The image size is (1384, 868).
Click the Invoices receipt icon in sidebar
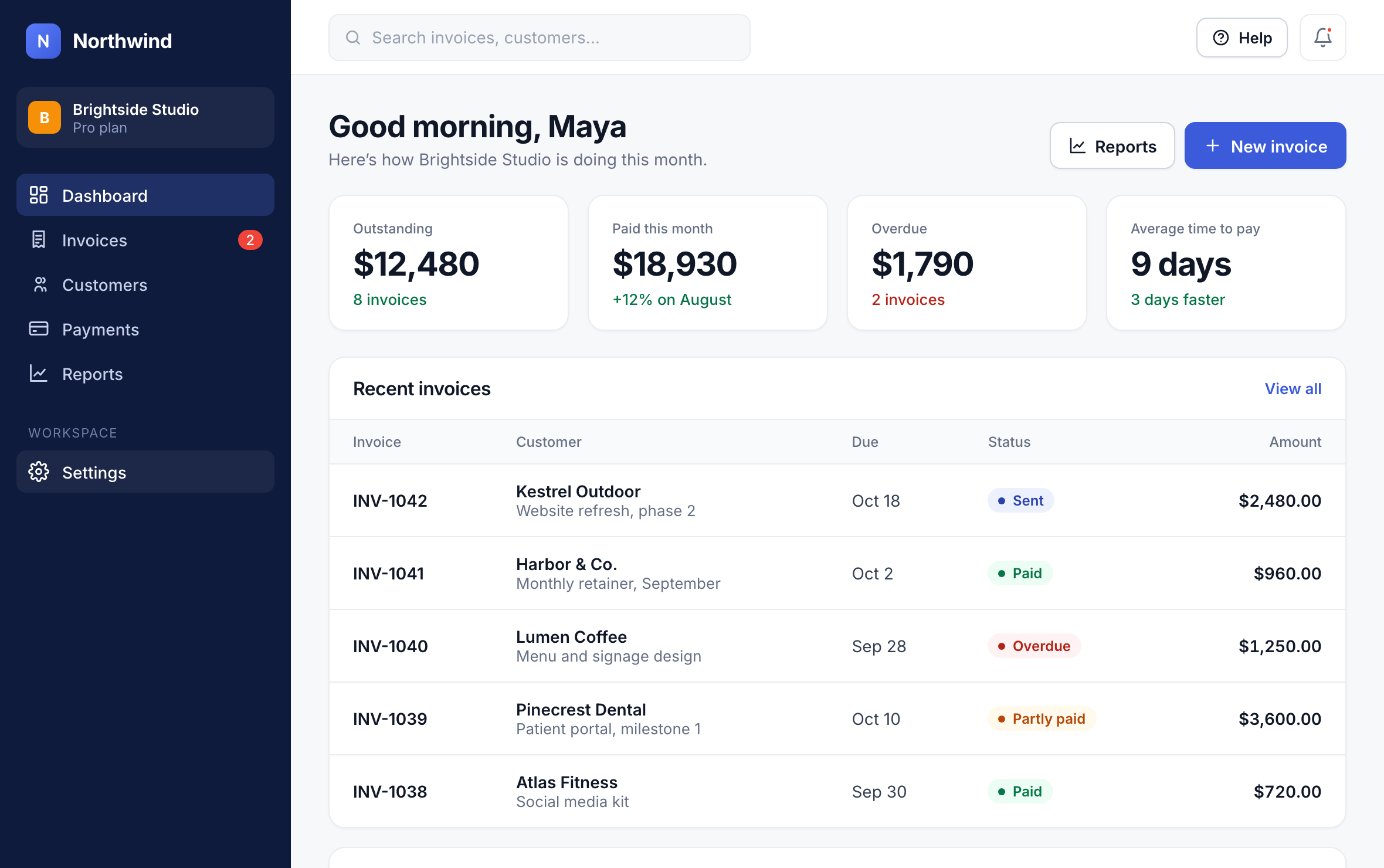(x=39, y=240)
